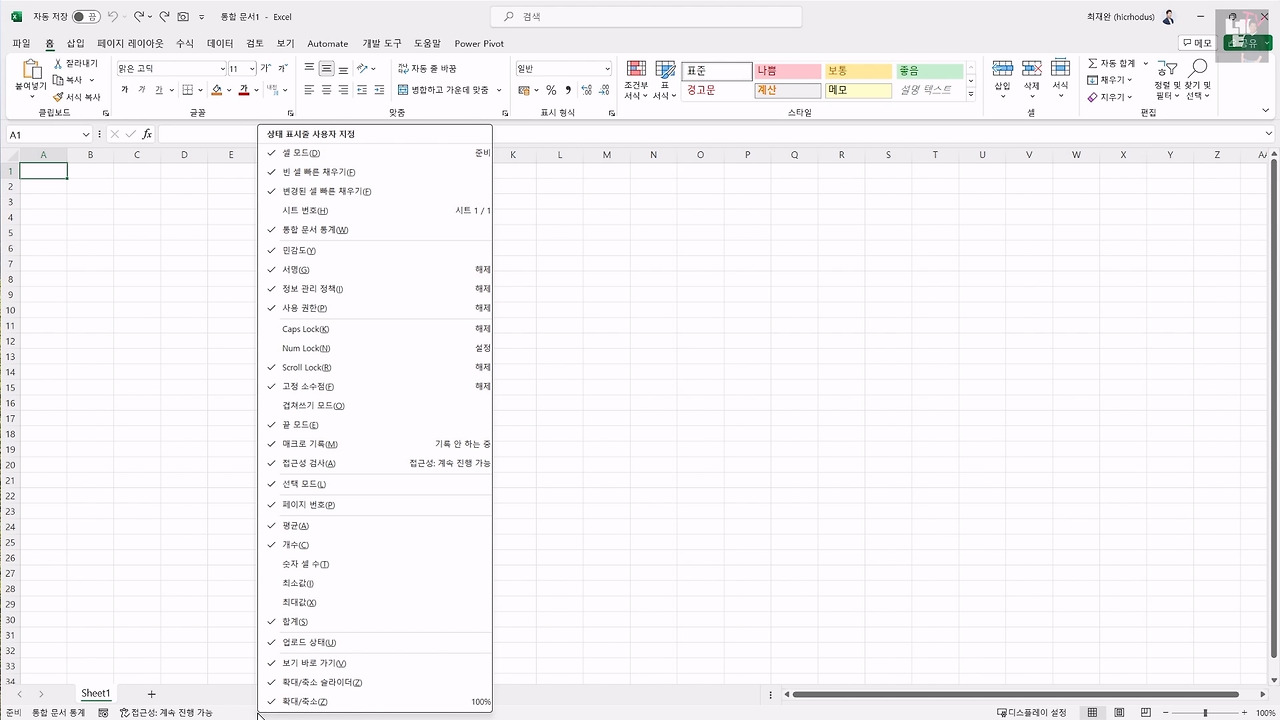Switch to Page Layout view in status bar
This screenshot has height=720, width=1280.
pyautogui.click(x=1119, y=712)
